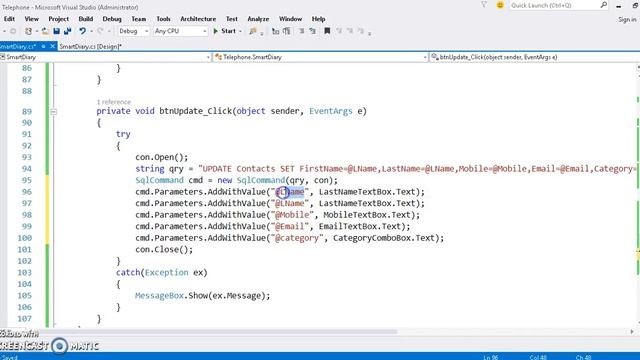Image resolution: width=640 pixels, height=360 pixels.
Task: Click the Sign in link
Action: (x=627, y=19)
